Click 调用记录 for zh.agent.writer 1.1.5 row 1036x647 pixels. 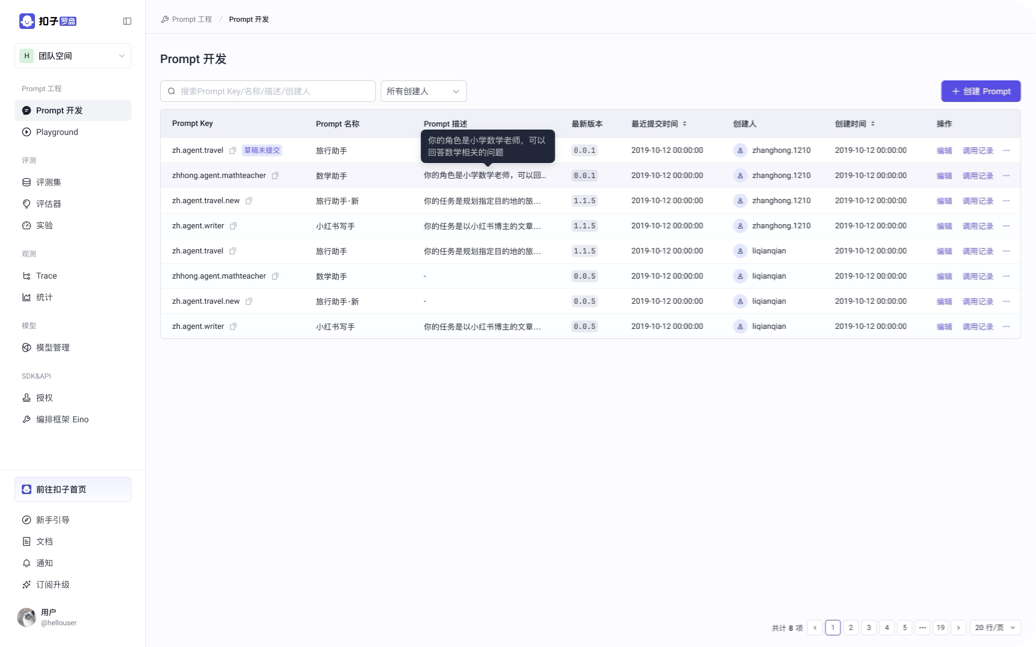978,226
